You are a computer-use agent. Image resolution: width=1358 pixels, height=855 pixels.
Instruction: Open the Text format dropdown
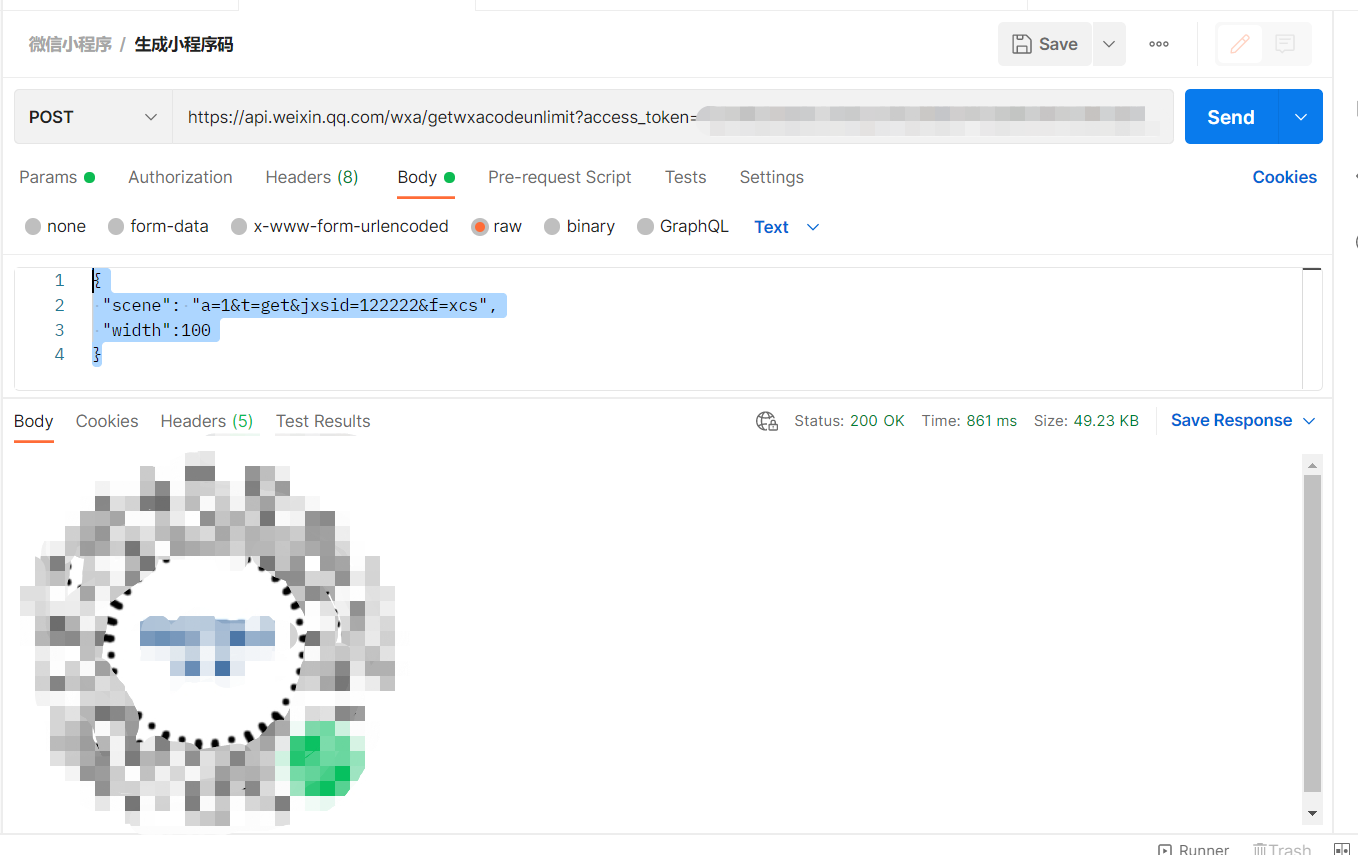787,227
